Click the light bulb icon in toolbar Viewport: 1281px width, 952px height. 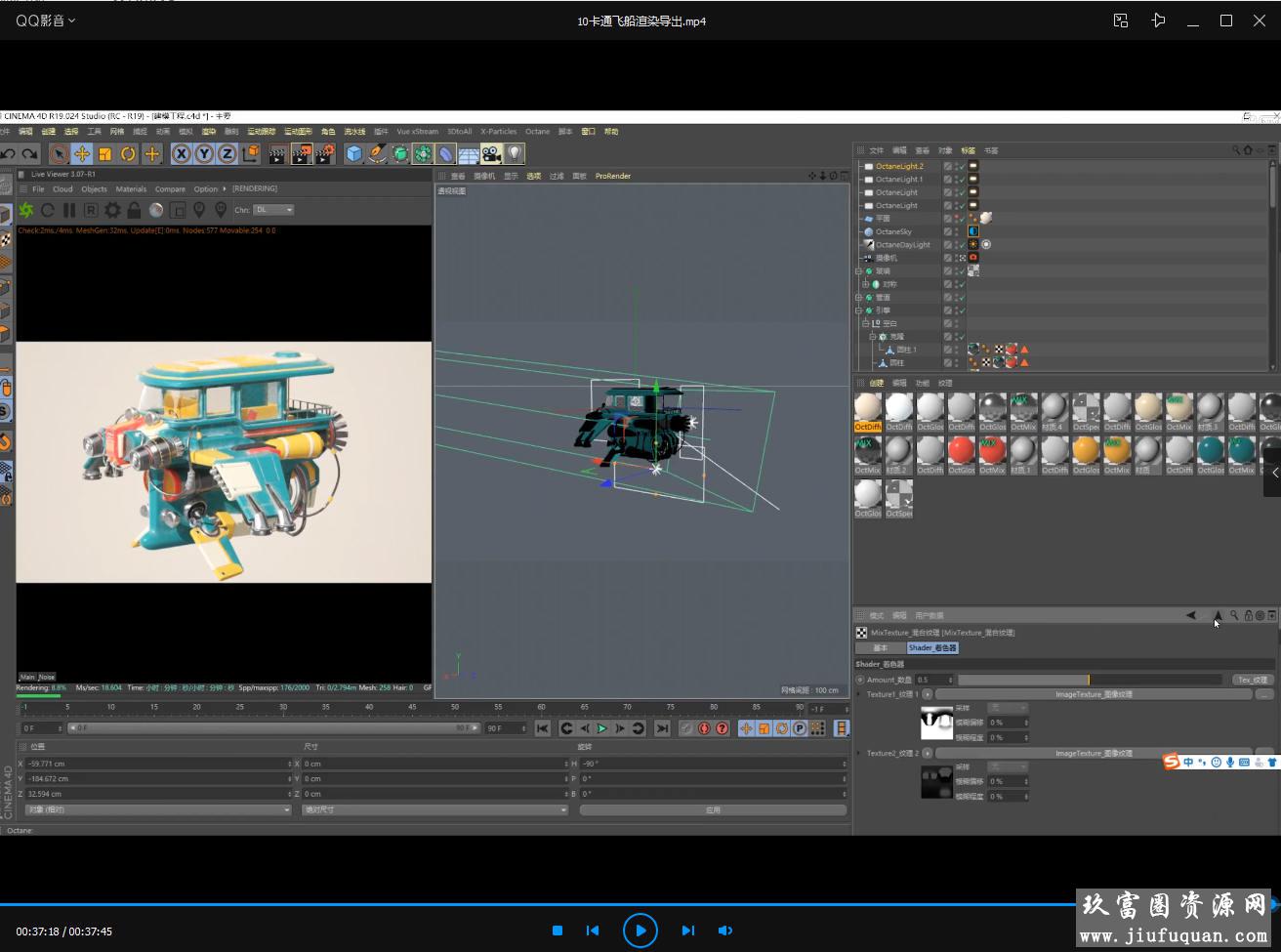[515, 154]
